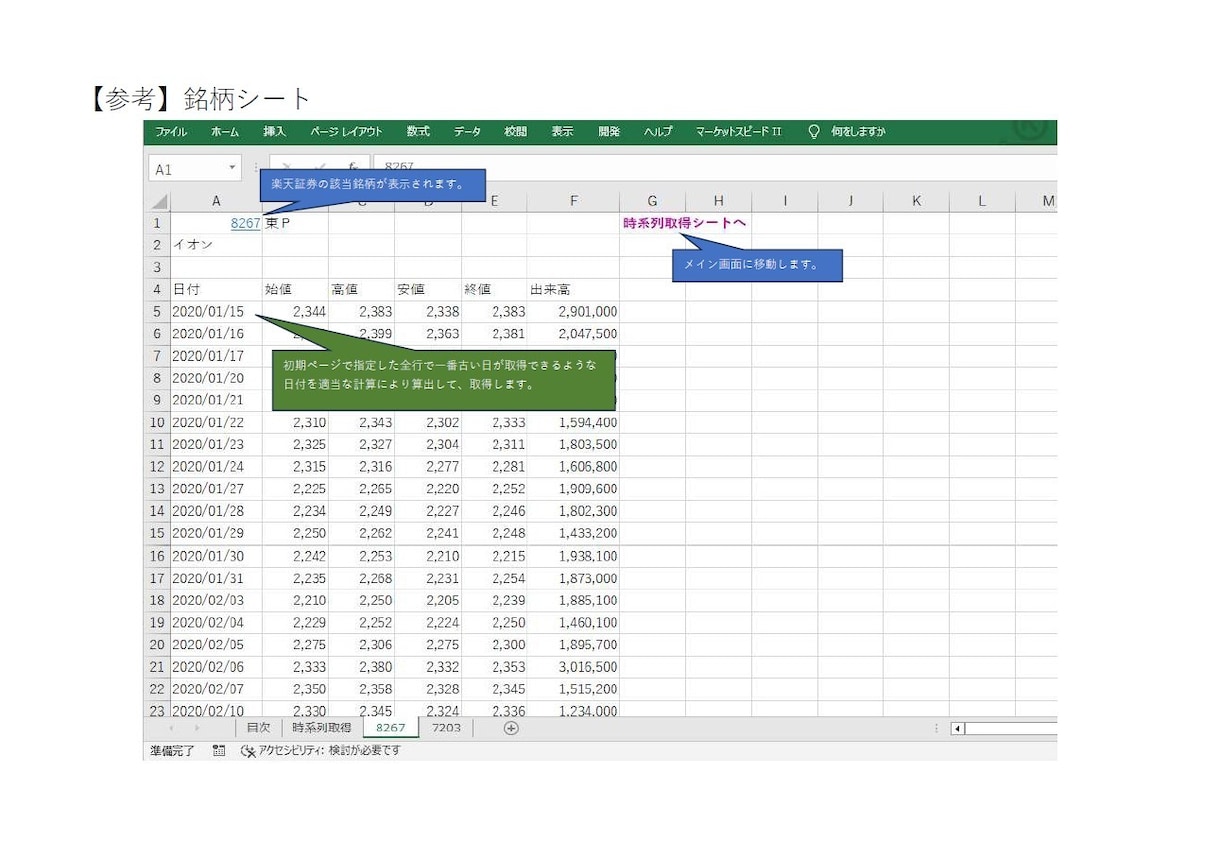The image size is (1220, 859).
Task: Select column K header
Action: pos(916,202)
